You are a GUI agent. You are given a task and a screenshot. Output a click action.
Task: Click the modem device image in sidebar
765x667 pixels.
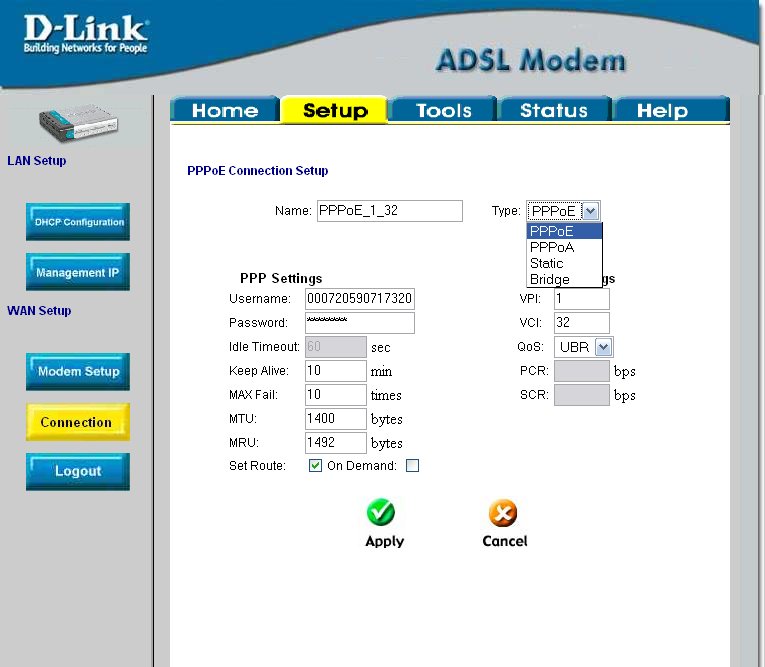(79, 122)
